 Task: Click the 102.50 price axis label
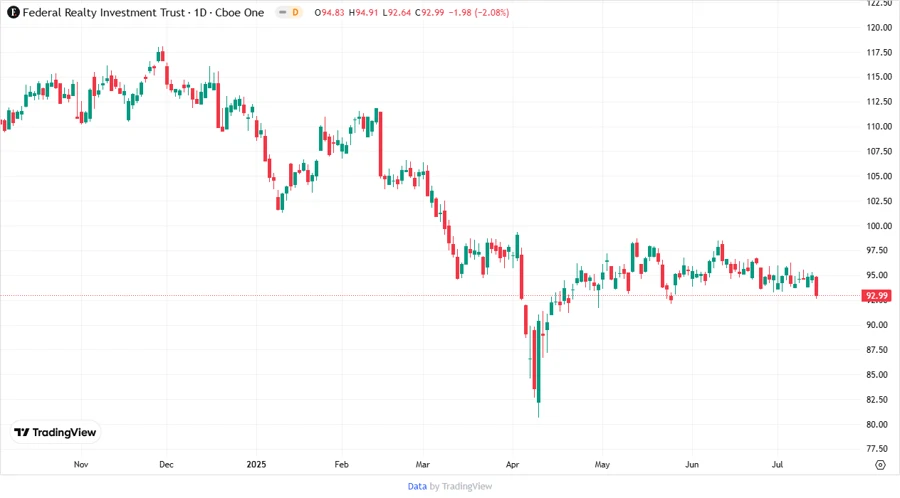879,201
